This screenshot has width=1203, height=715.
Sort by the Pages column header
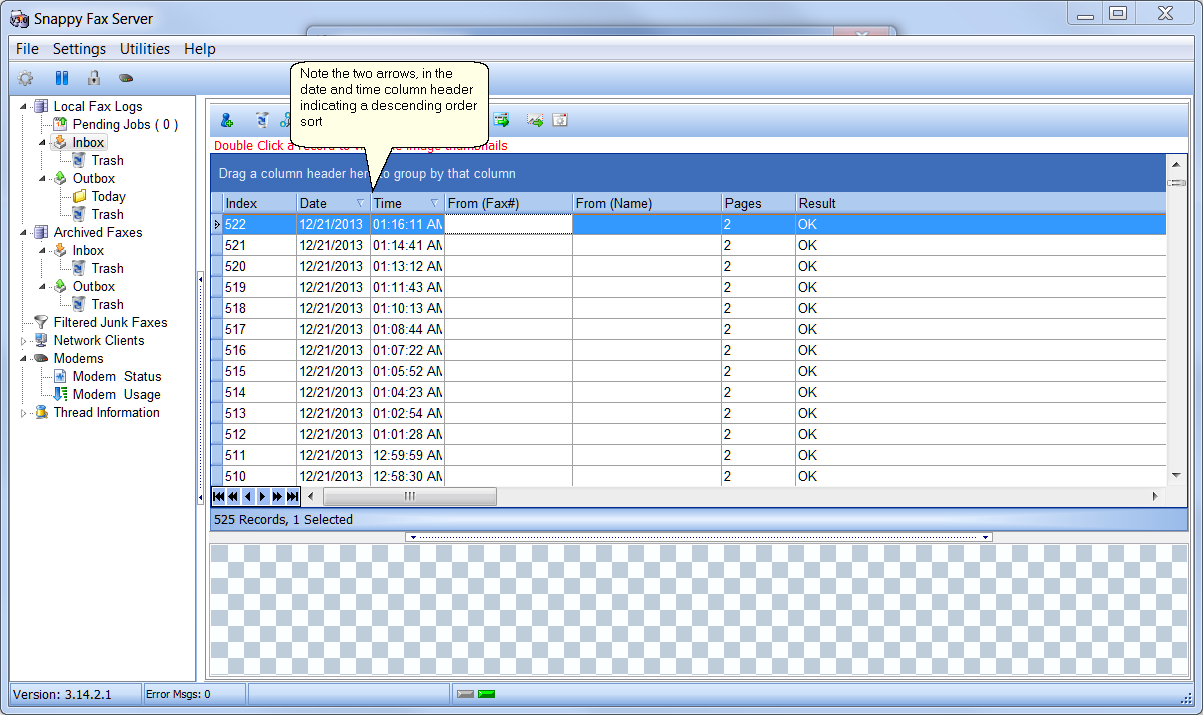(758, 203)
